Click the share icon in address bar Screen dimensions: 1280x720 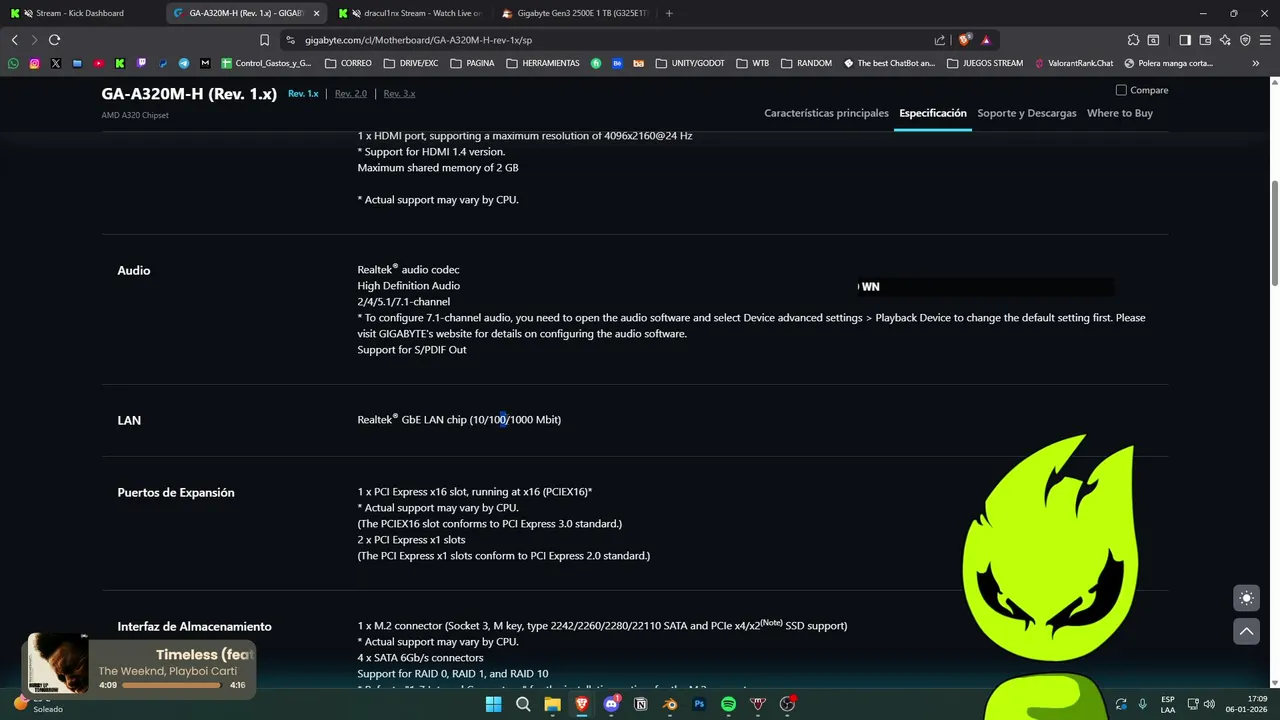tap(940, 40)
